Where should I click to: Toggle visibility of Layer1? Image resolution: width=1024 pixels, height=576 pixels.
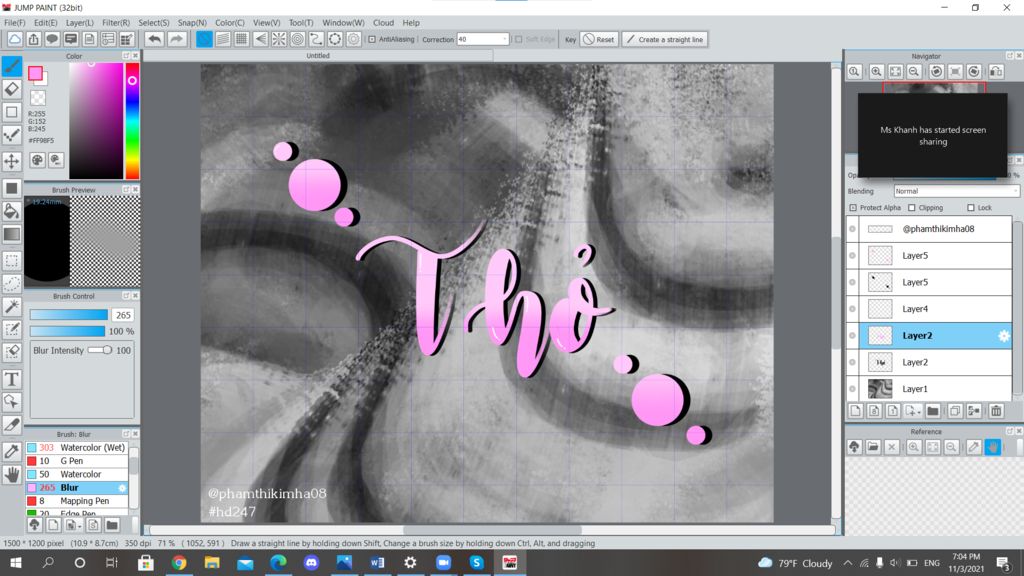[852, 389]
